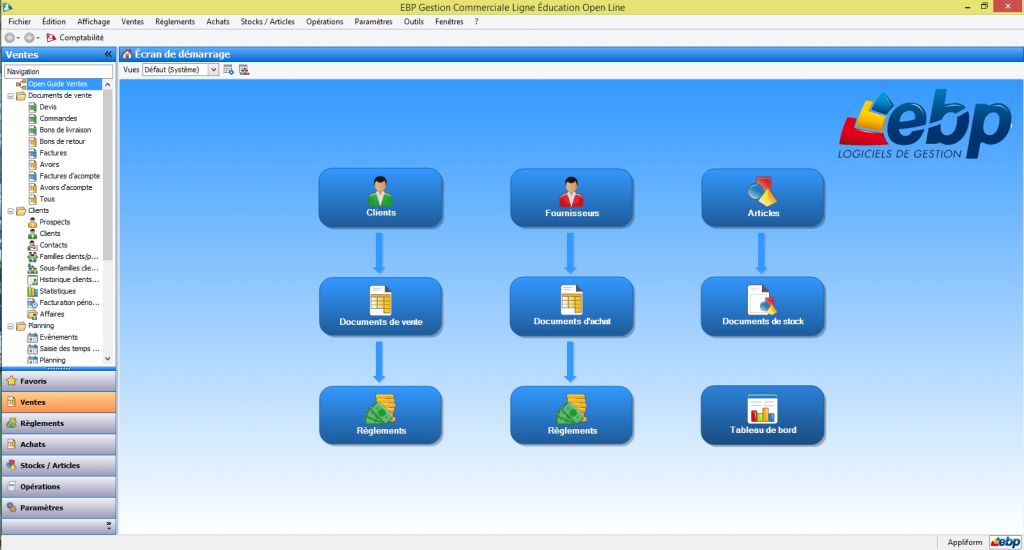Click the Navigation search field
Image resolution: width=1024 pixels, height=550 pixels.
59,71
